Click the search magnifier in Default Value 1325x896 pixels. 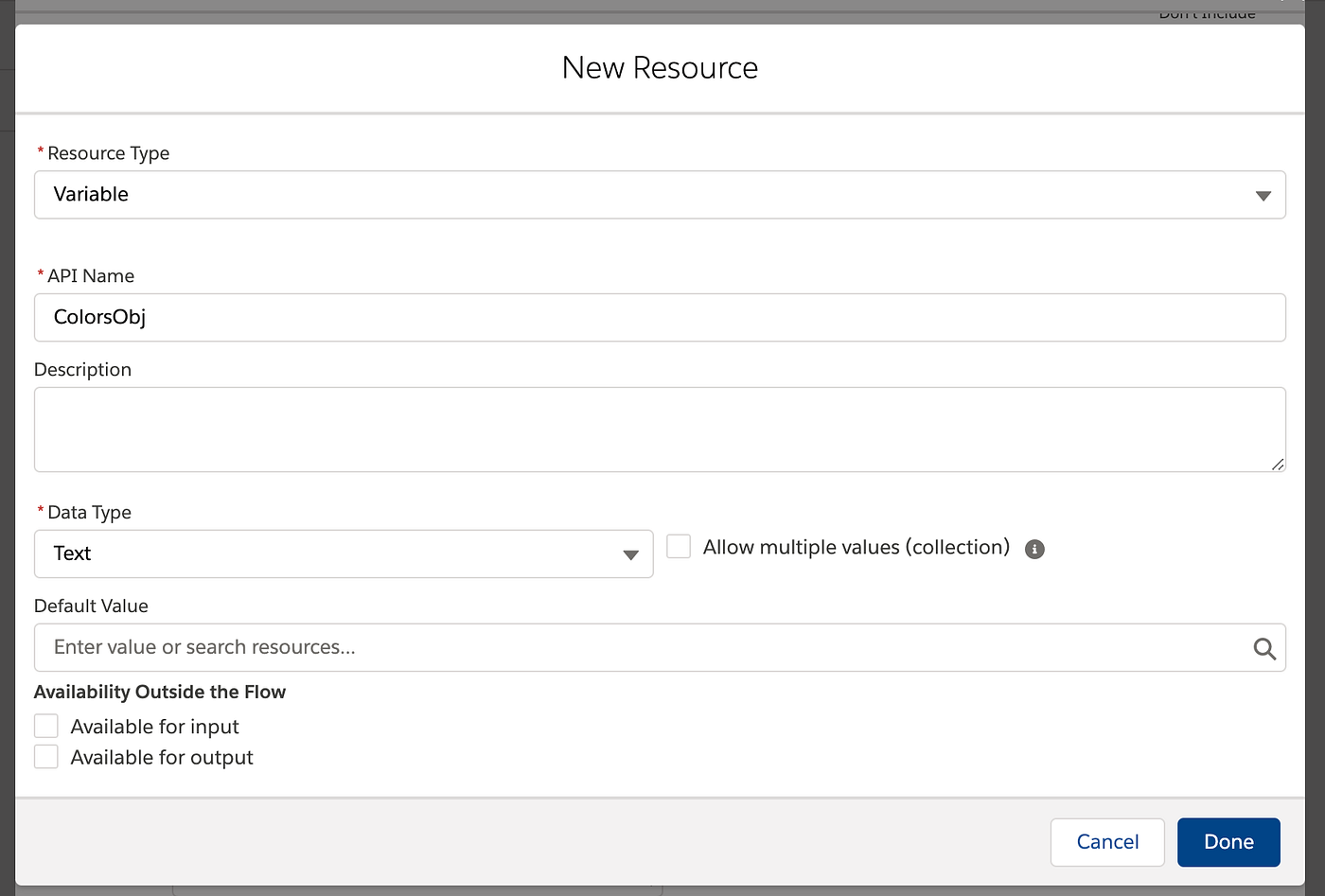point(1264,648)
